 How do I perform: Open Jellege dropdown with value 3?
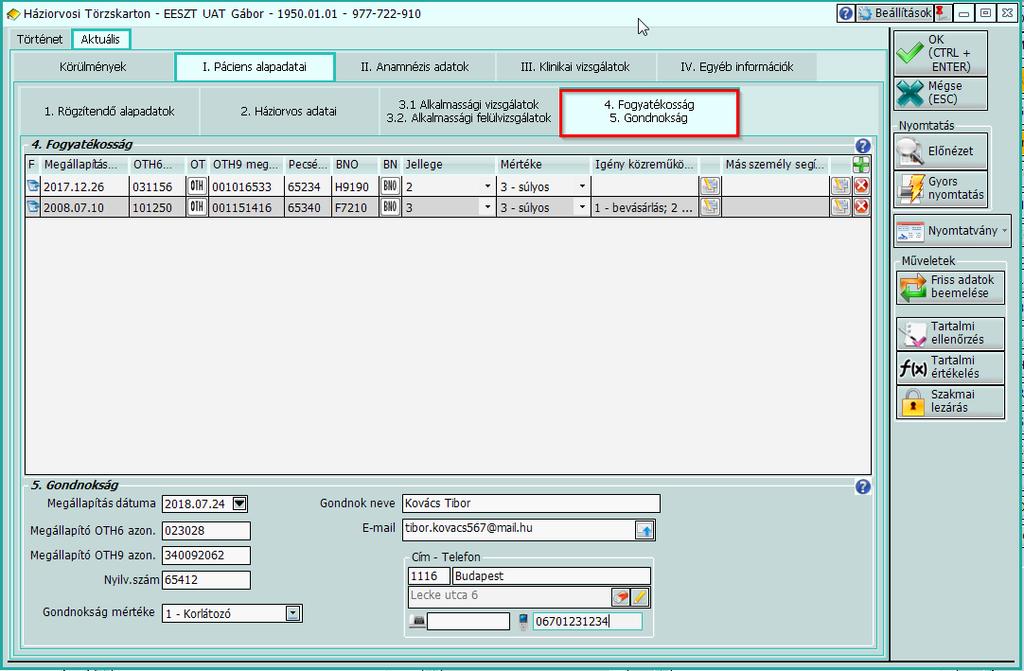coord(487,207)
